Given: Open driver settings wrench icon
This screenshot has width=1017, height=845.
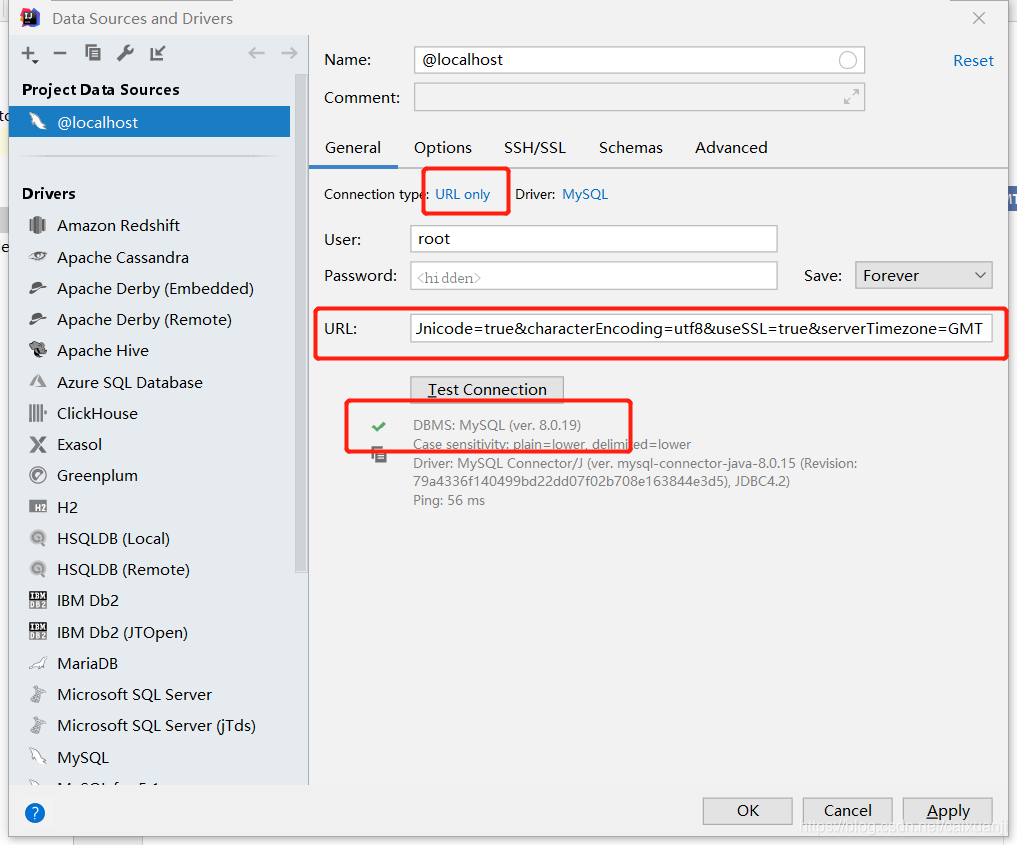Looking at the screenshot, I should 125,53.
